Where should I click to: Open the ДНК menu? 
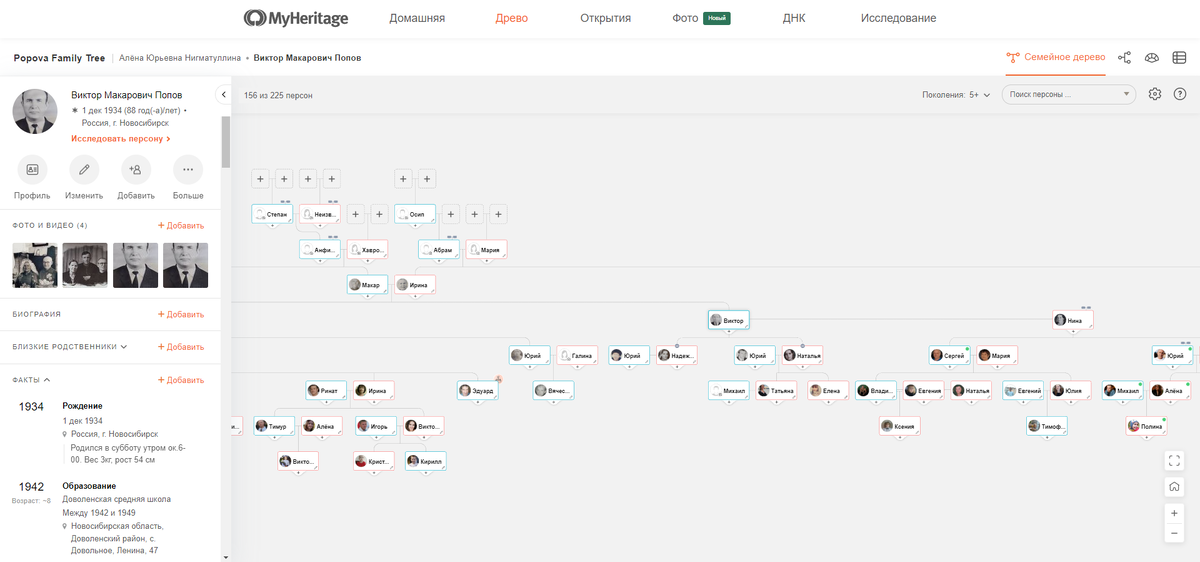coord(794,18)
